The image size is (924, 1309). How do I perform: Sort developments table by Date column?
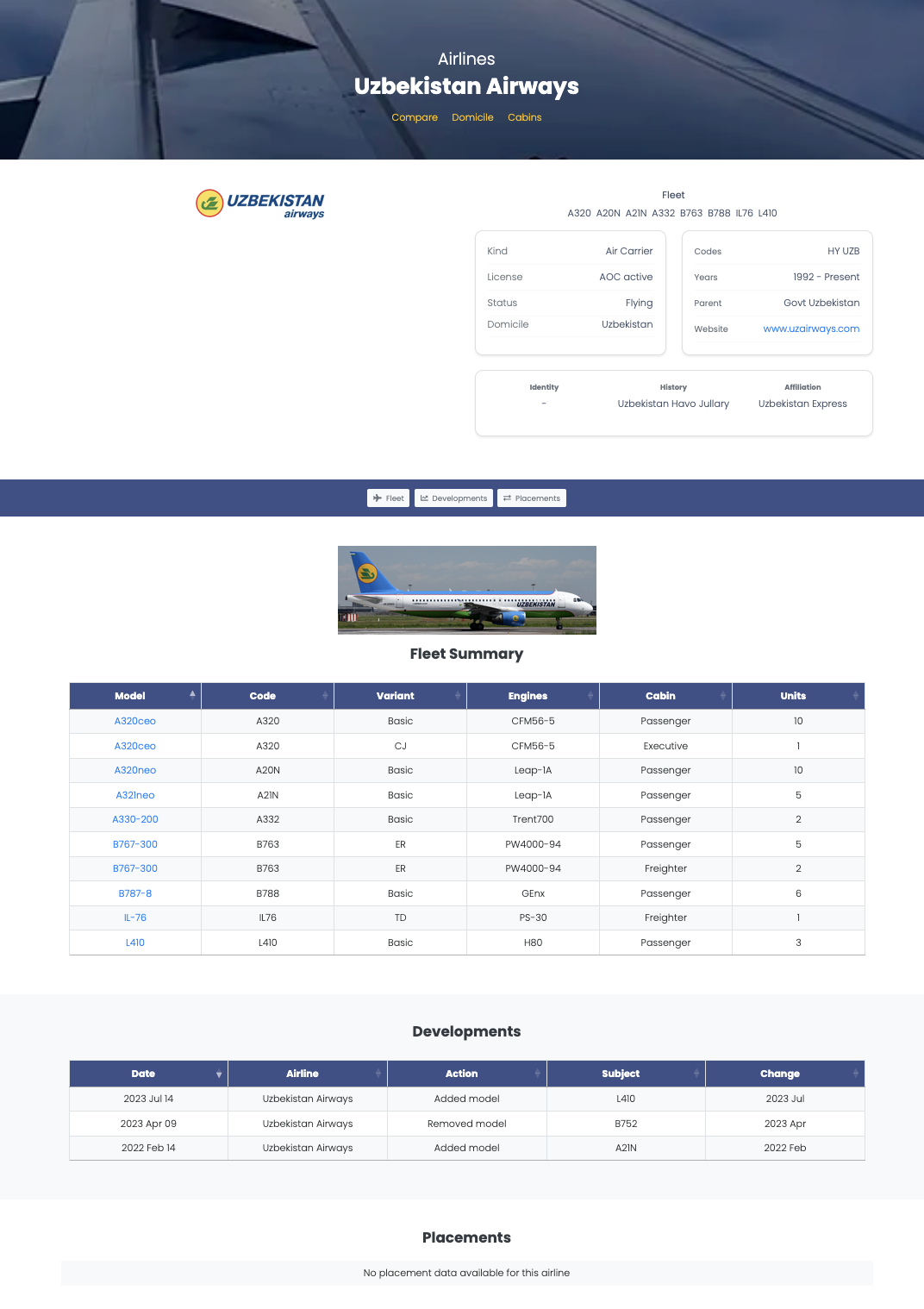(149, 1074)
